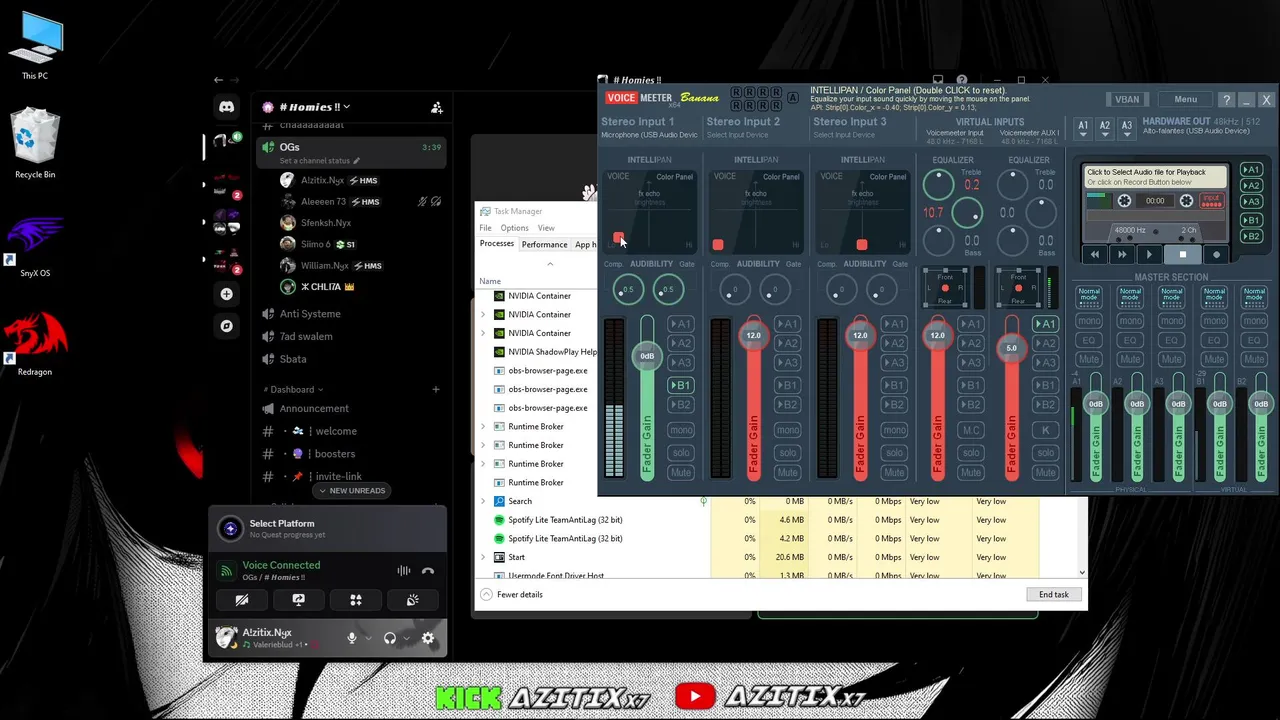Click audio file playback selection display
The height and width of the screenshot is (720, 1280).
1156,177
